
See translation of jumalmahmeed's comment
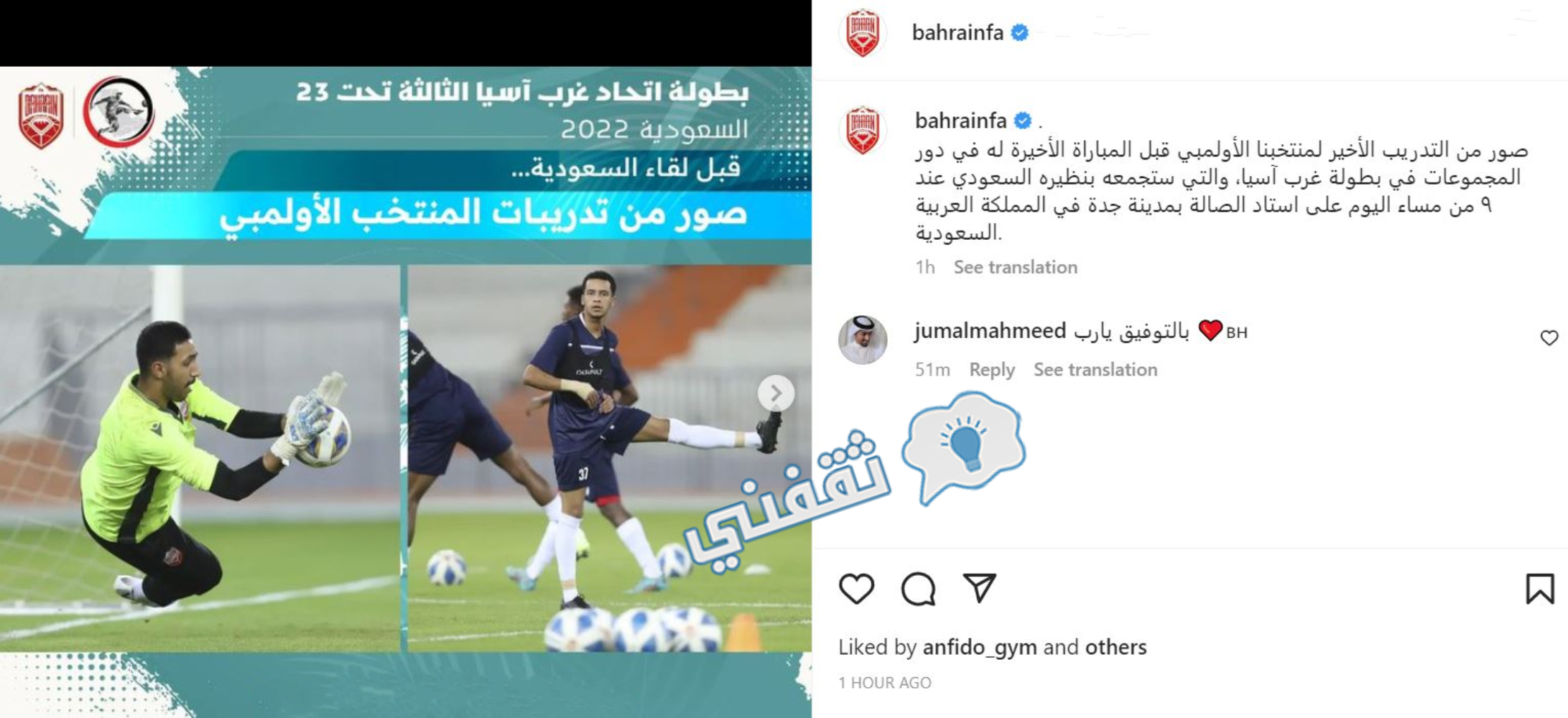(1095, 370)
